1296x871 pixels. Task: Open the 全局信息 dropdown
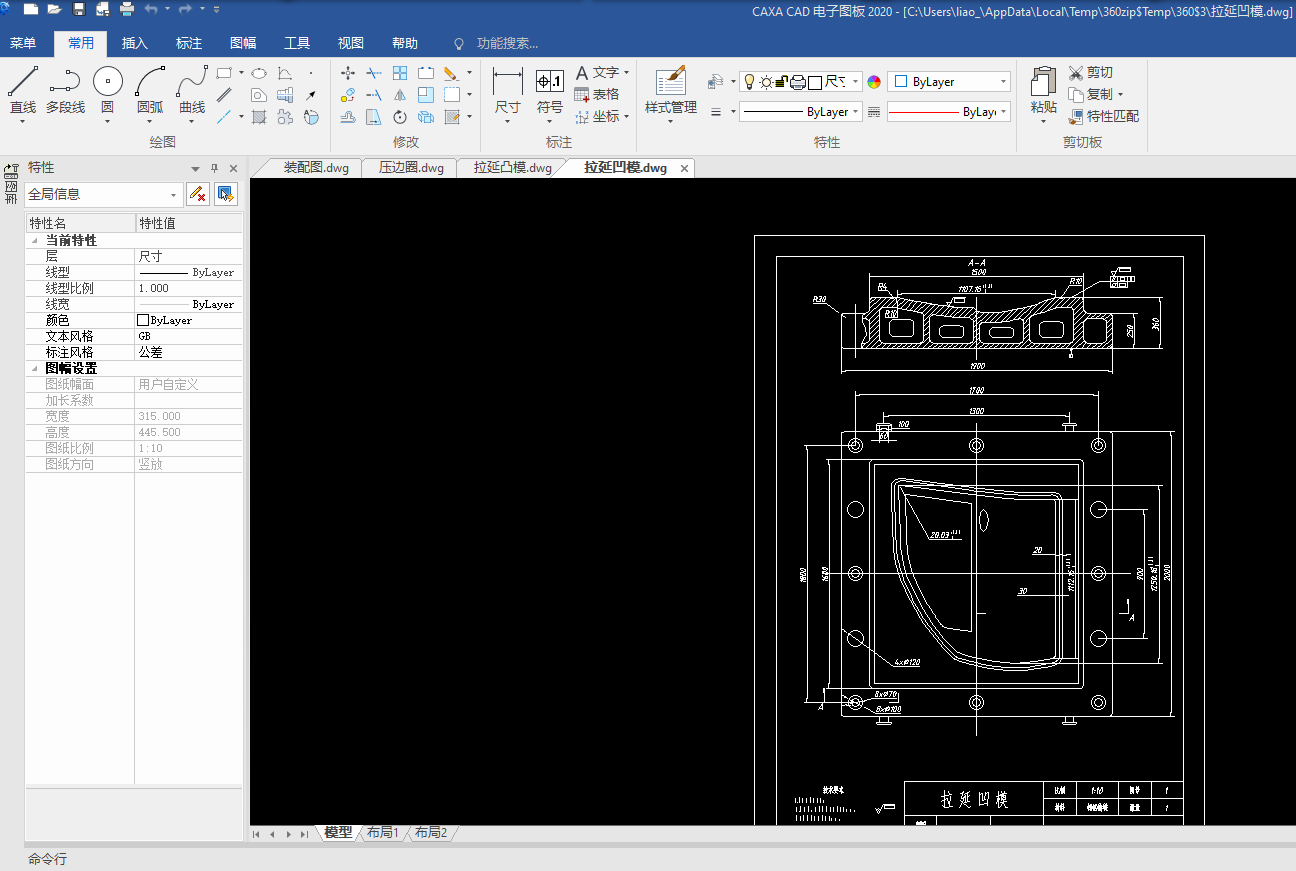coord(174,195)
